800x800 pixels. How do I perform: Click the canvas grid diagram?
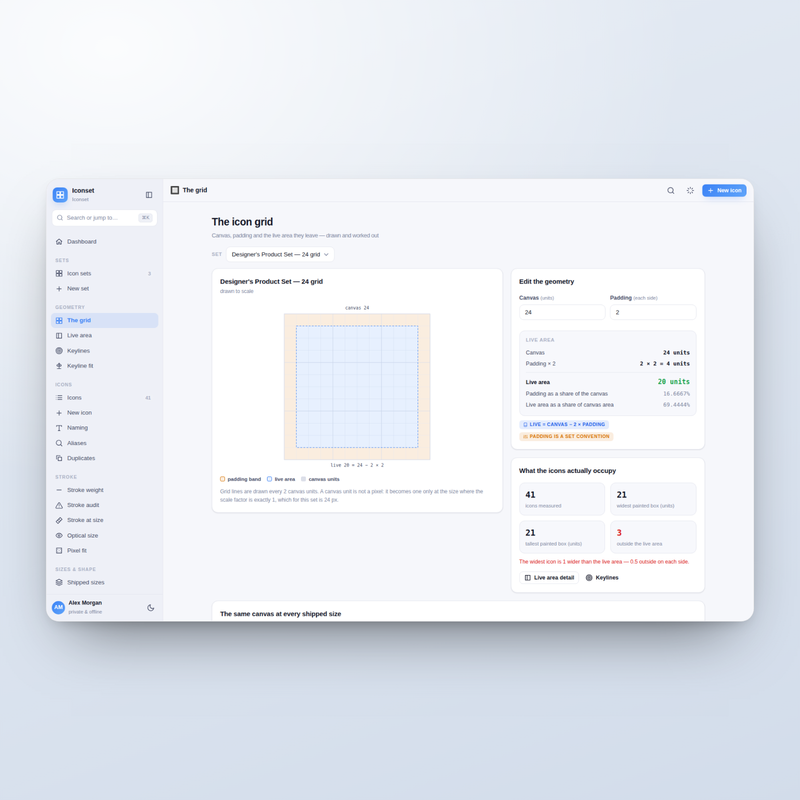(x=357, y=387)
